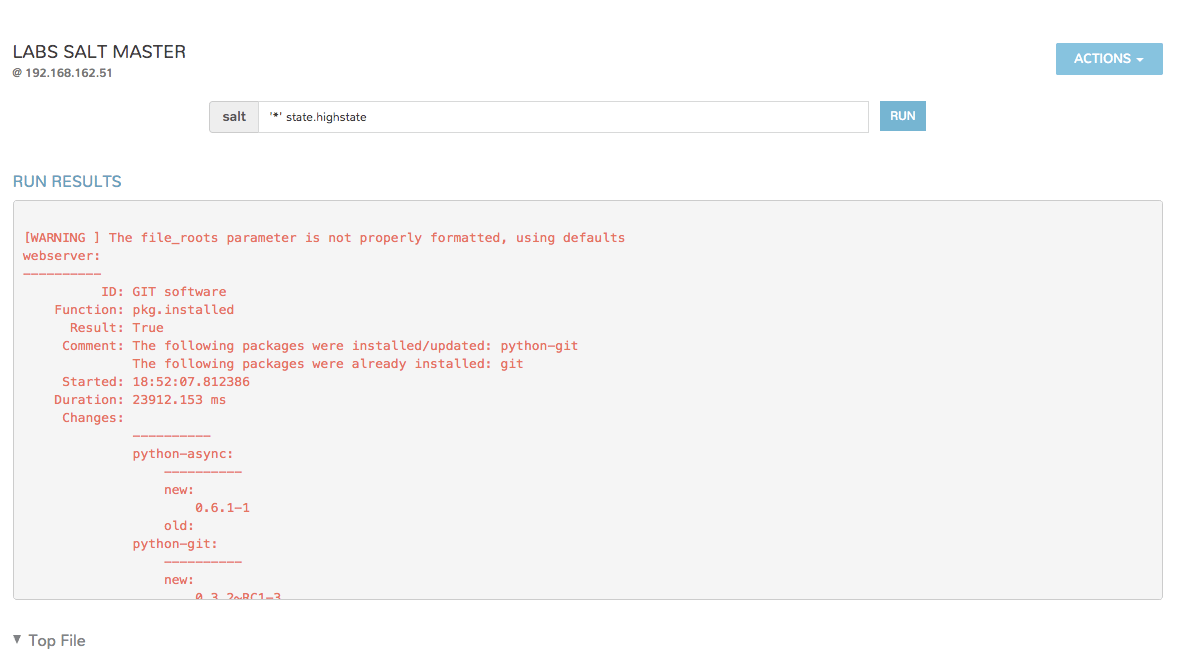Click the 'already installed: git' comment line
This screenshot has width=1180, height=652.
tap(328, 364)
